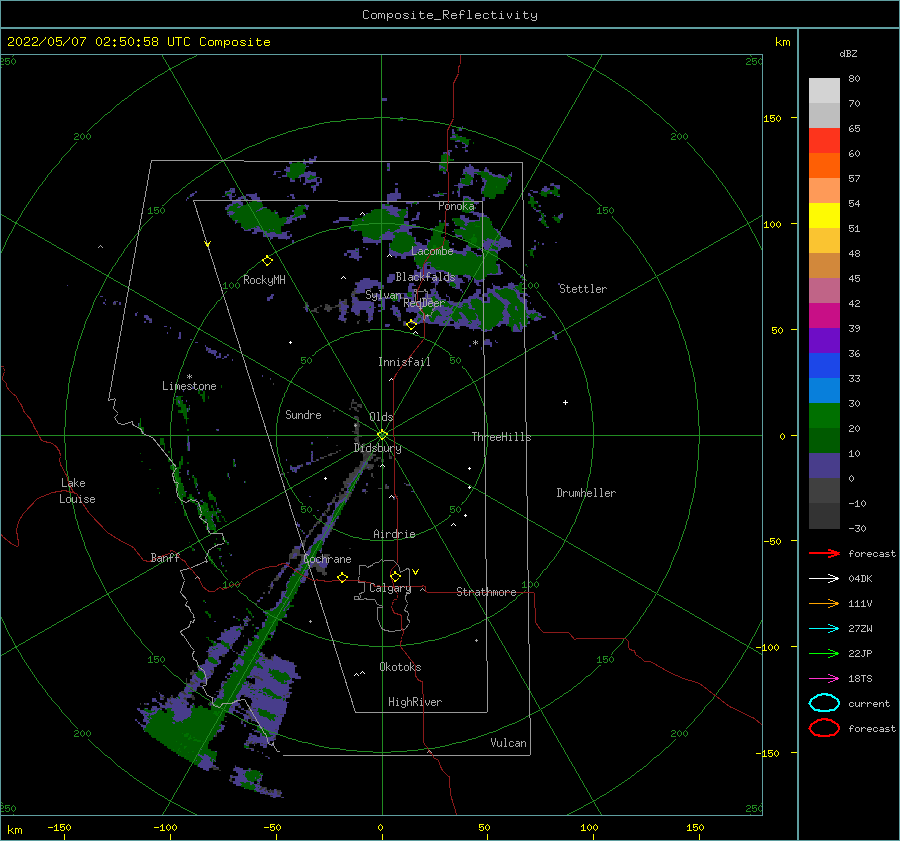Select the green 30 dBZ legend swatch

click(824, 415)
